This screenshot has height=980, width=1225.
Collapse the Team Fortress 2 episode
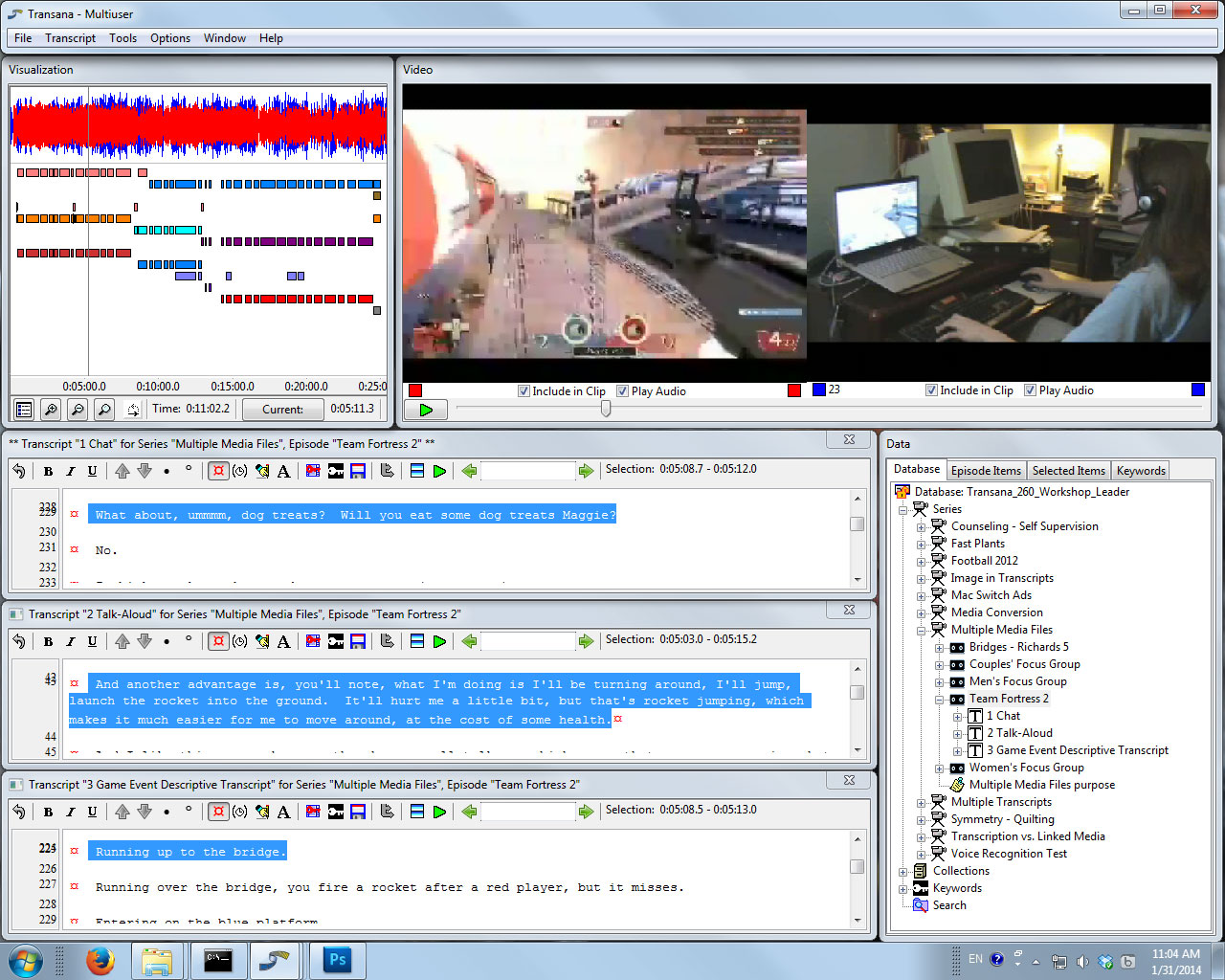(x=939, y=699)
